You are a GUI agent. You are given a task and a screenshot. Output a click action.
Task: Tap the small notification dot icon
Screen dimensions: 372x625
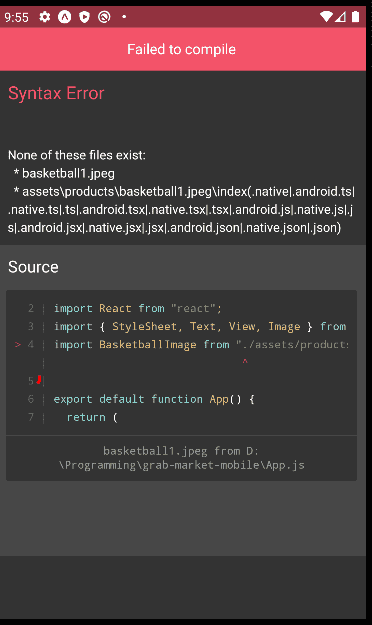(124, 17)
